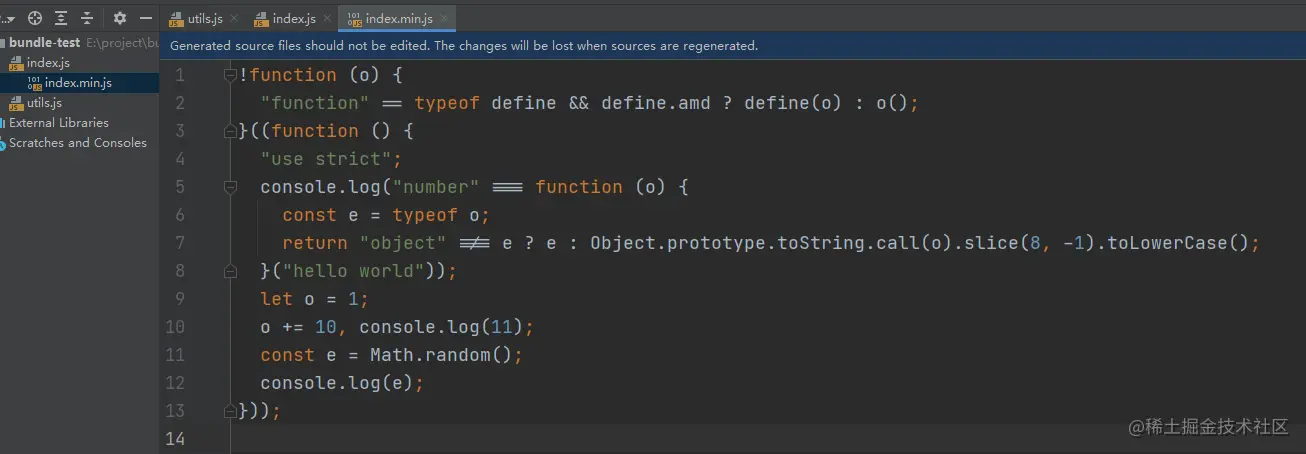Click 'console.log(e);' on line 12
This screenshot has width=1306, height=454.
[x=342, y=382]
